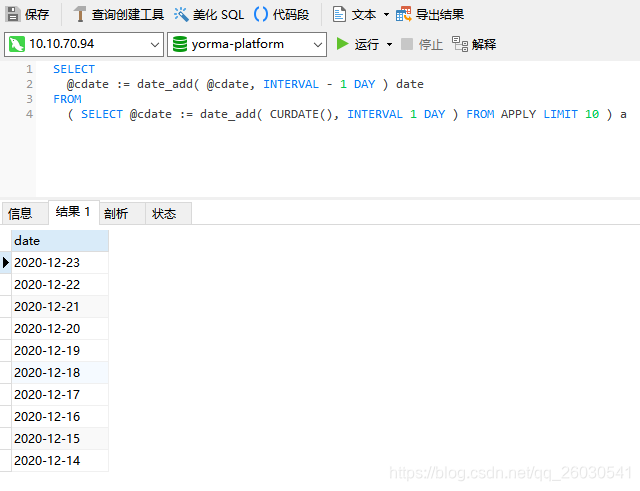Click the date column header

(x=60, y=241)
